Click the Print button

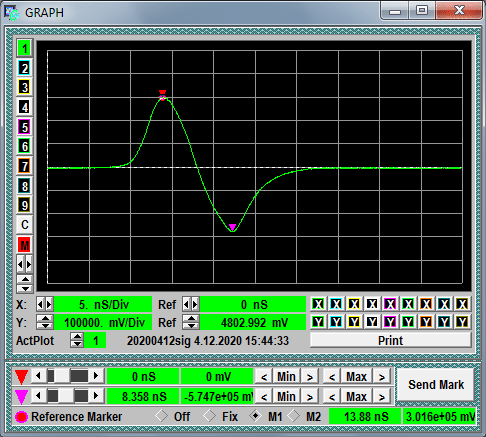390,340
